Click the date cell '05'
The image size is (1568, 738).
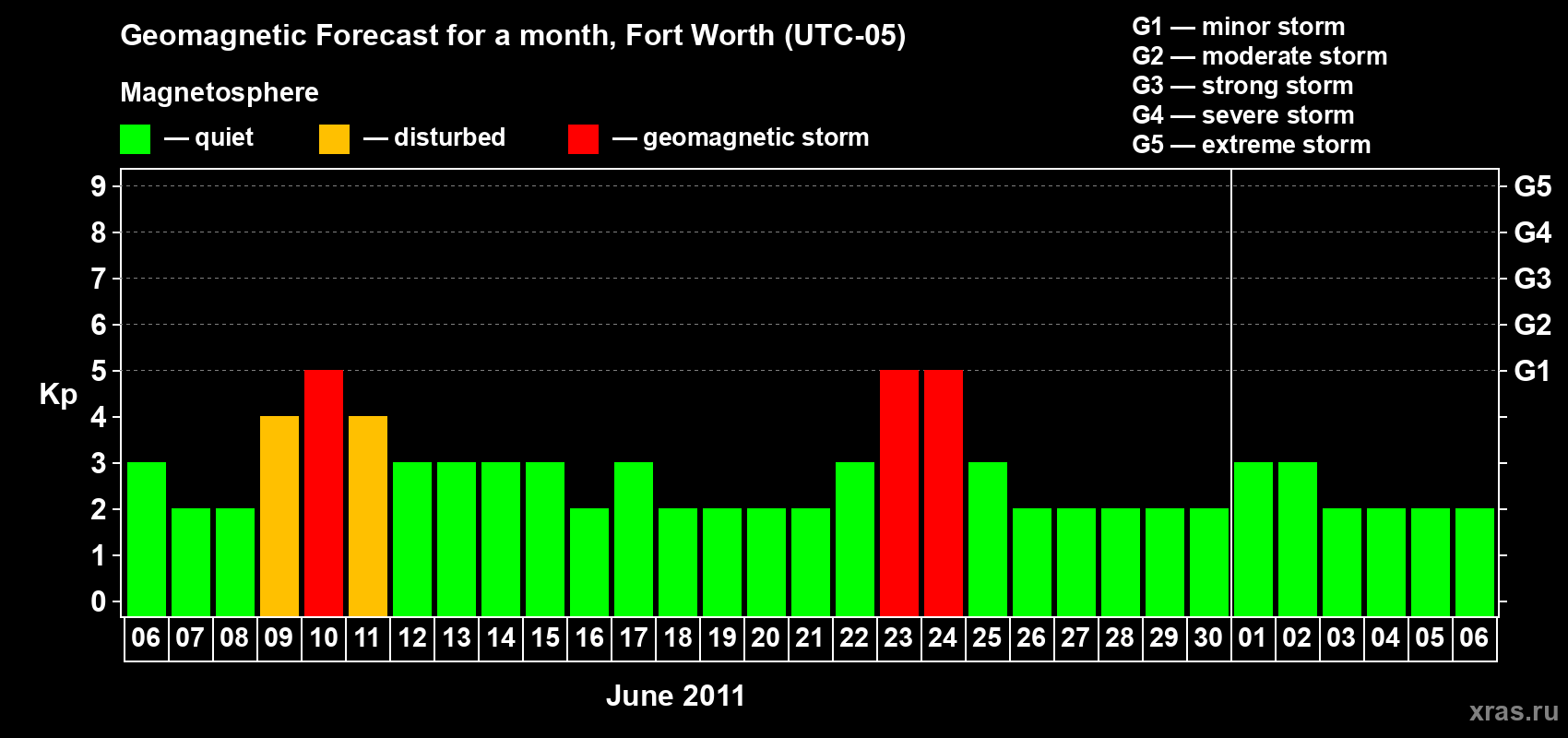1430,638
